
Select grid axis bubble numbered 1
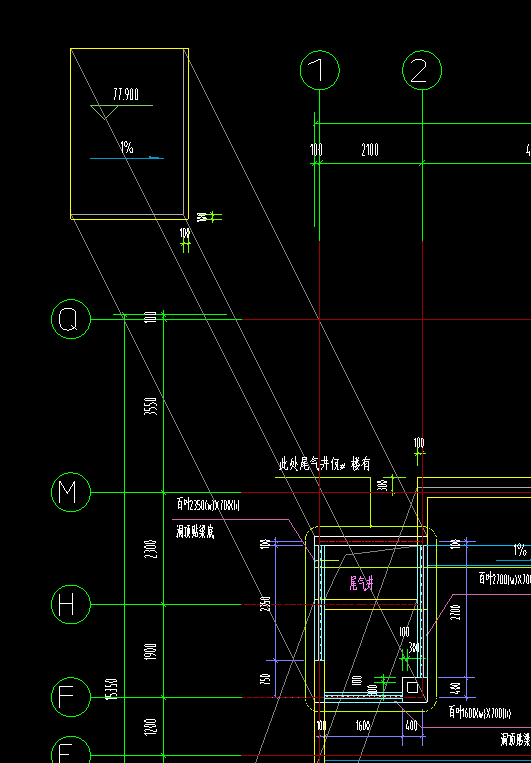coord(320,71)
